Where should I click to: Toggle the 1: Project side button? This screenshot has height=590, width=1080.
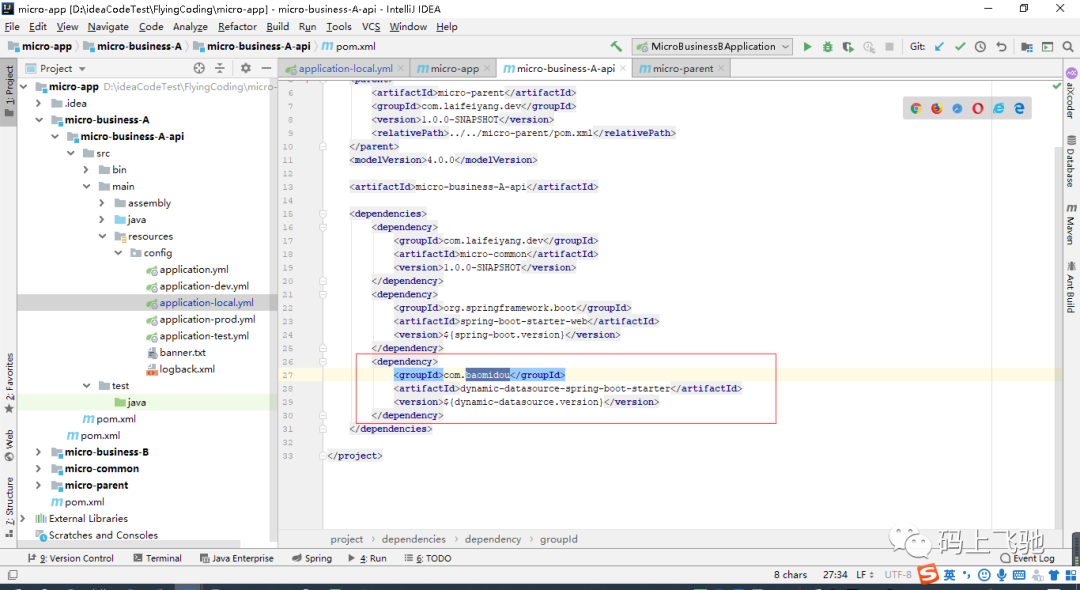click(x=9, y=91)
